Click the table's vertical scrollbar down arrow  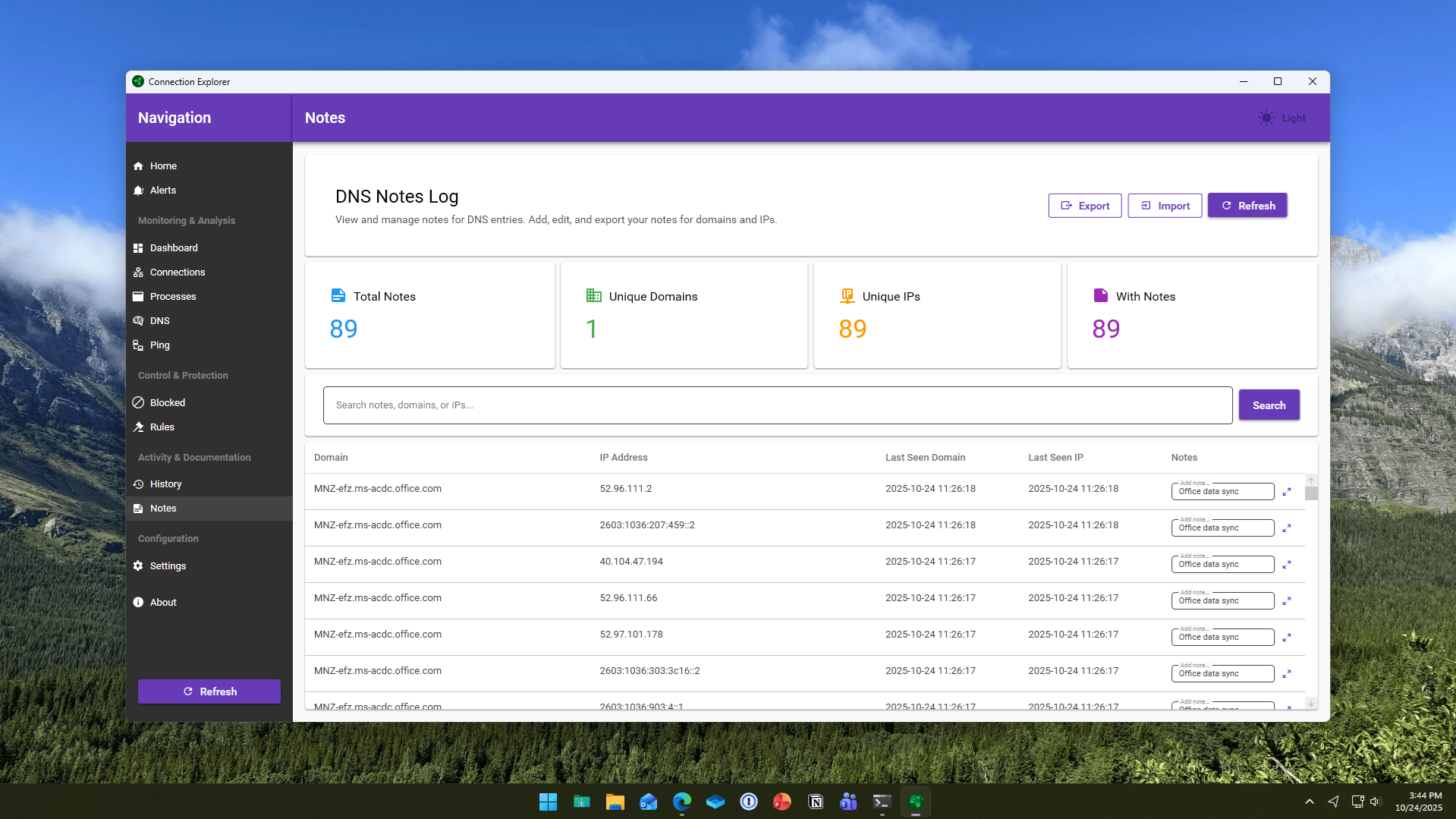coord(1311,704)
